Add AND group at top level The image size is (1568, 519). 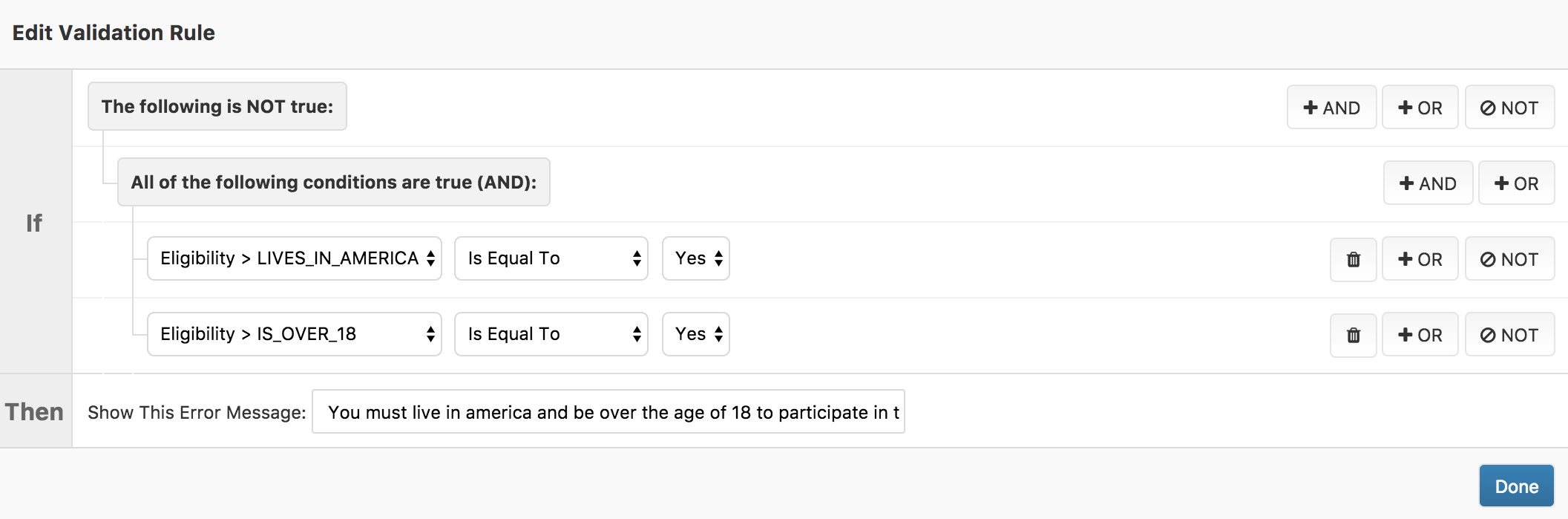(1331, 108)
